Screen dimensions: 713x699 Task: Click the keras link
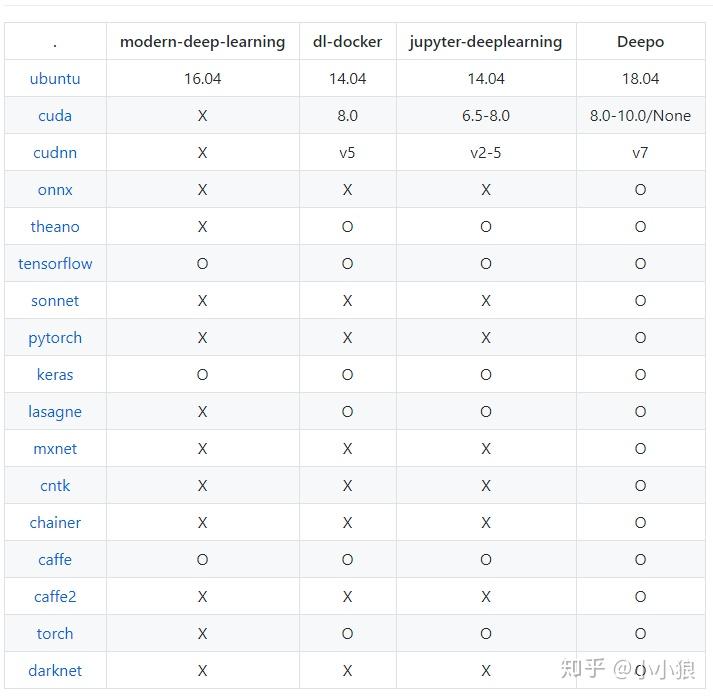tap(55, 374)
